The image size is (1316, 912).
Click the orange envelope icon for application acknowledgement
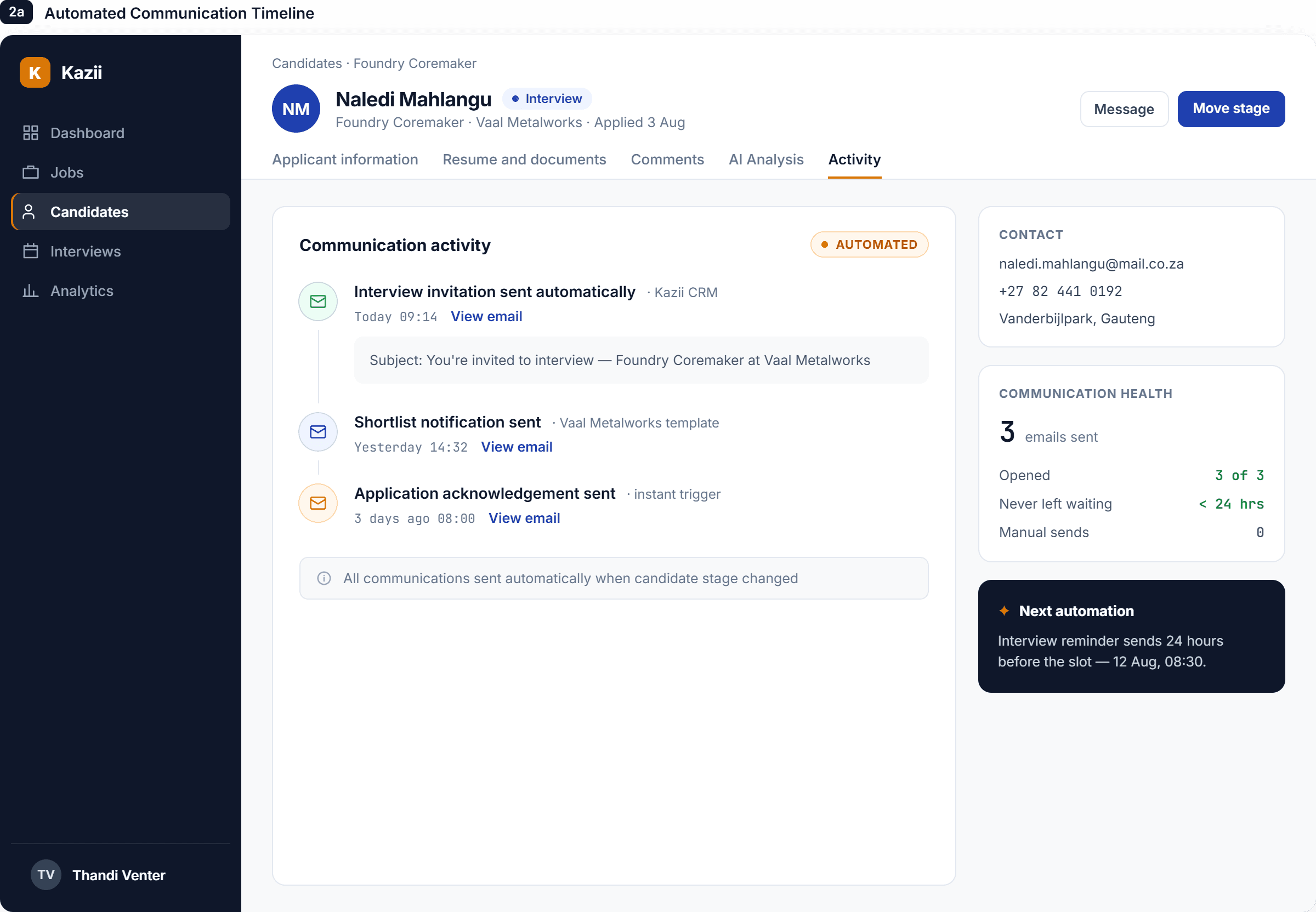(318, 503)
